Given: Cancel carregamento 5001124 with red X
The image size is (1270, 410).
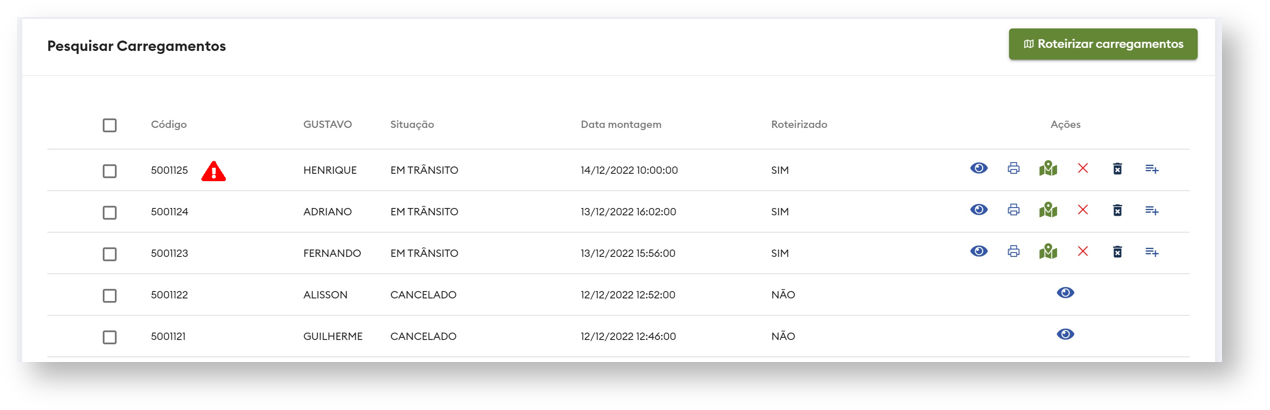Looking at the screenshot, I should pos(1082,210).
